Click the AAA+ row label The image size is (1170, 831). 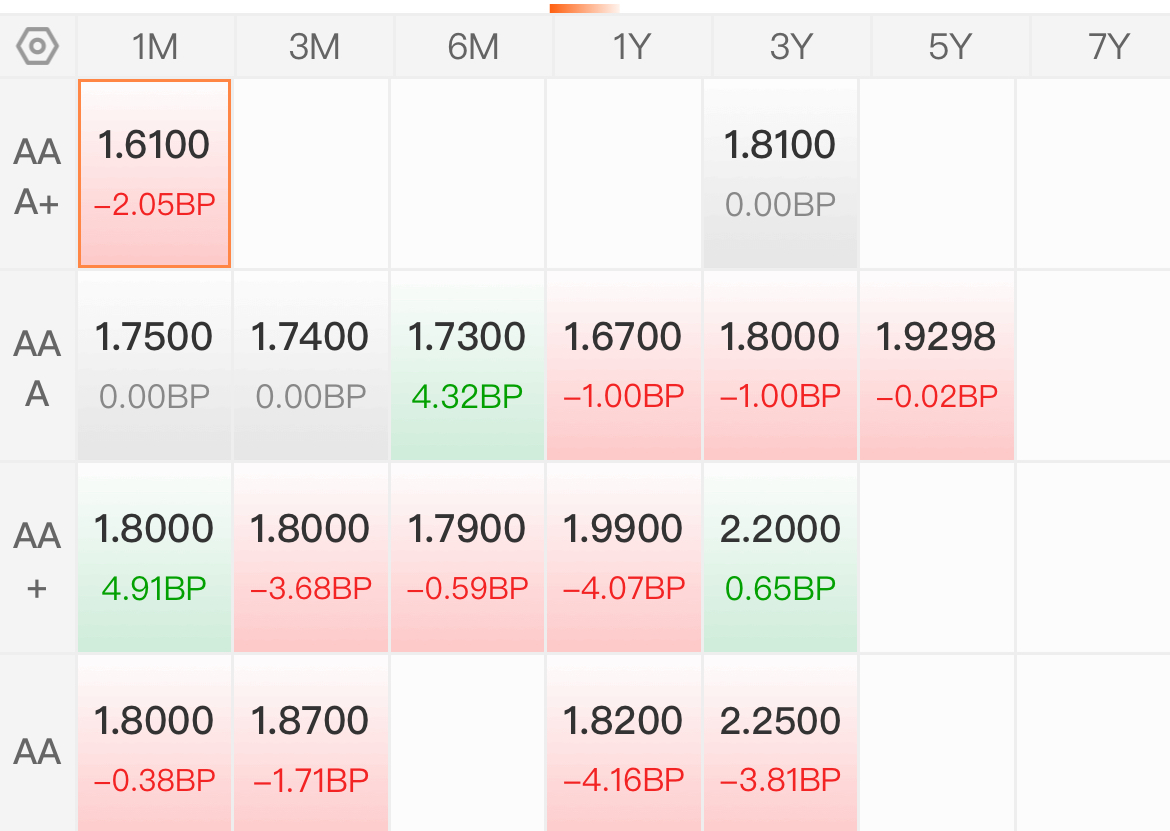coord(37,176)
